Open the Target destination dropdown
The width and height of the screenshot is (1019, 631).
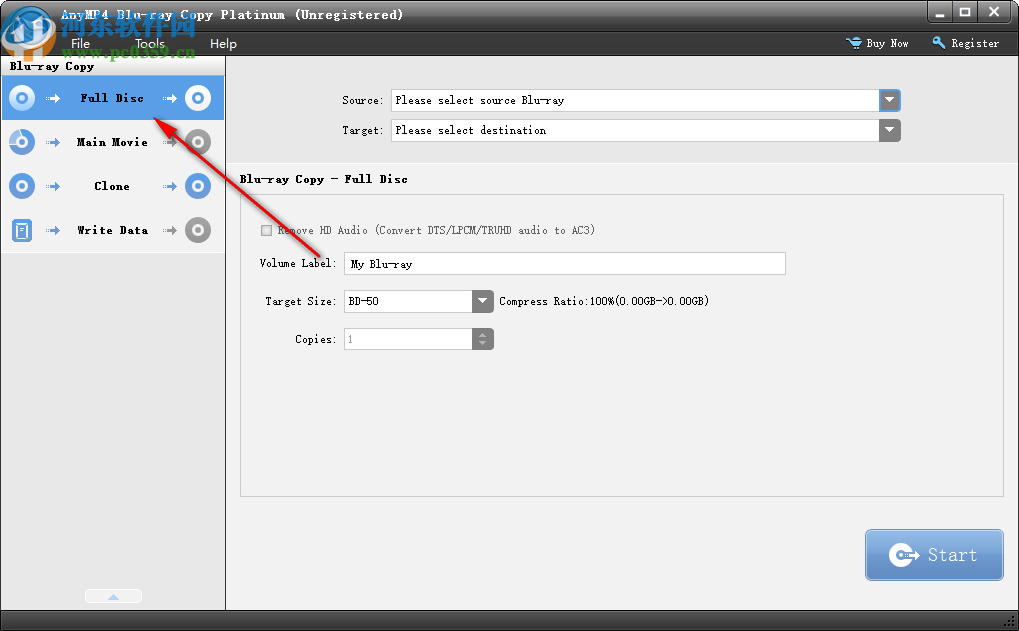click(889, 130)
